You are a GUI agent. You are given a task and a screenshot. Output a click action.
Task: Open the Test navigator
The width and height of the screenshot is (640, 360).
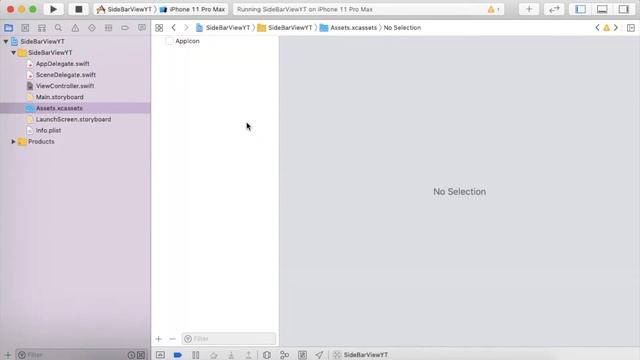pyautogui.click(x=92, y=28)
